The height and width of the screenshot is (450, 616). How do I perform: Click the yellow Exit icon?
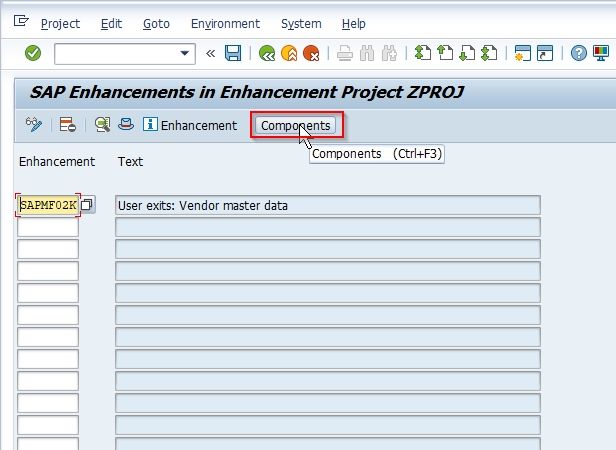point(289,53)
